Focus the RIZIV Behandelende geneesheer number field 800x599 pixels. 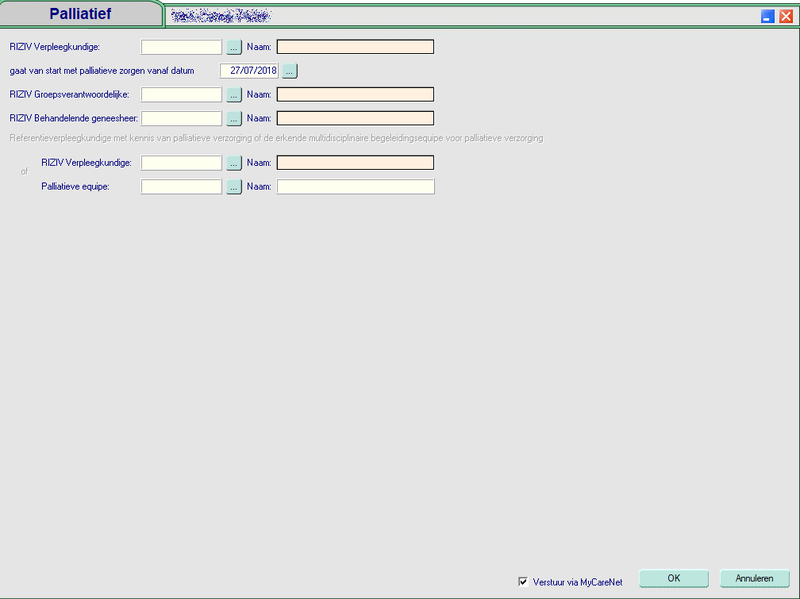181,119
